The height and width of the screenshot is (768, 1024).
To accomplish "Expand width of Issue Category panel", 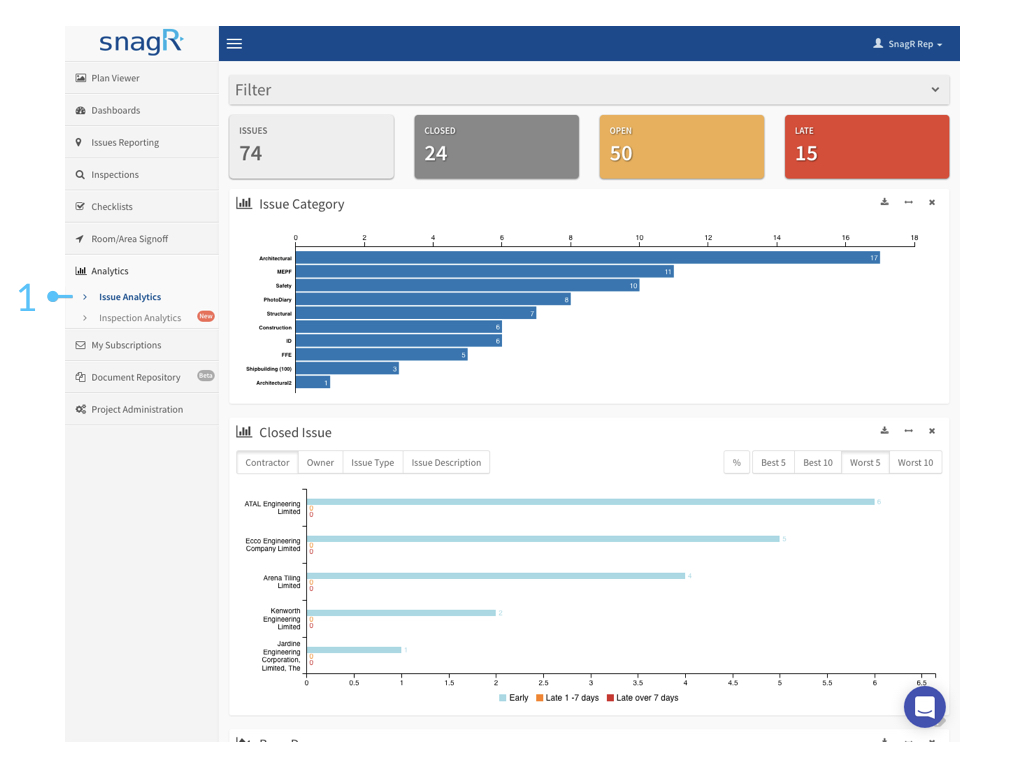I will [908, 202].
